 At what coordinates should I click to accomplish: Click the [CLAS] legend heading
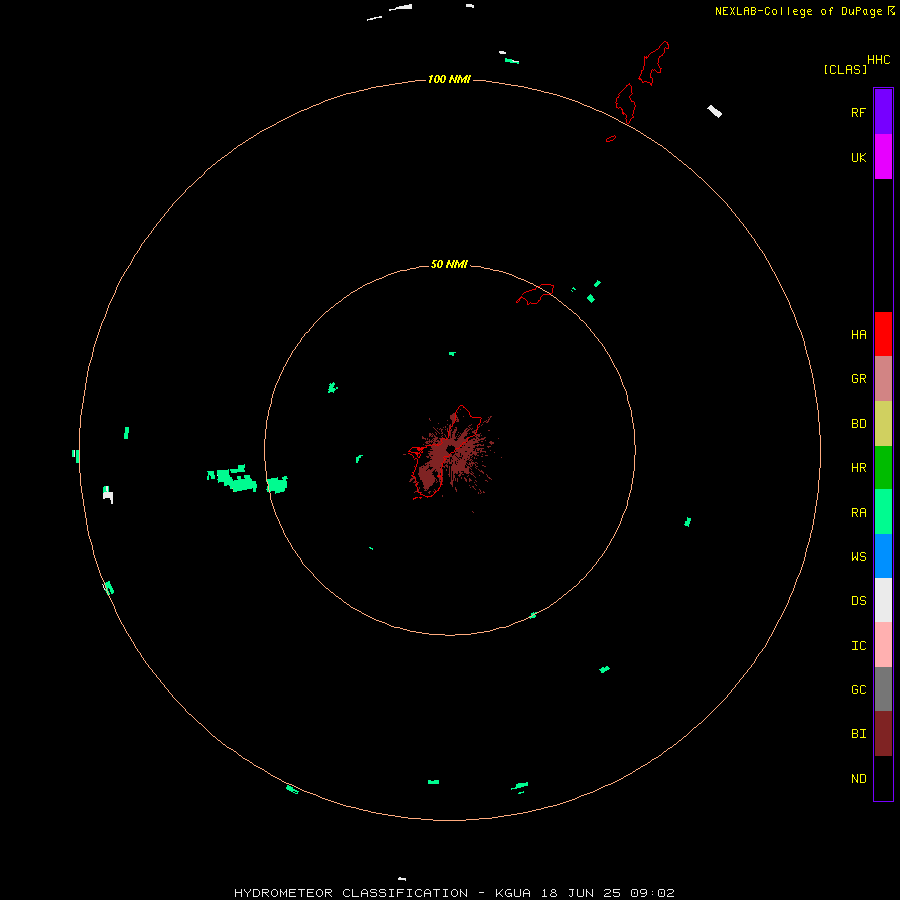click(845, 69)
